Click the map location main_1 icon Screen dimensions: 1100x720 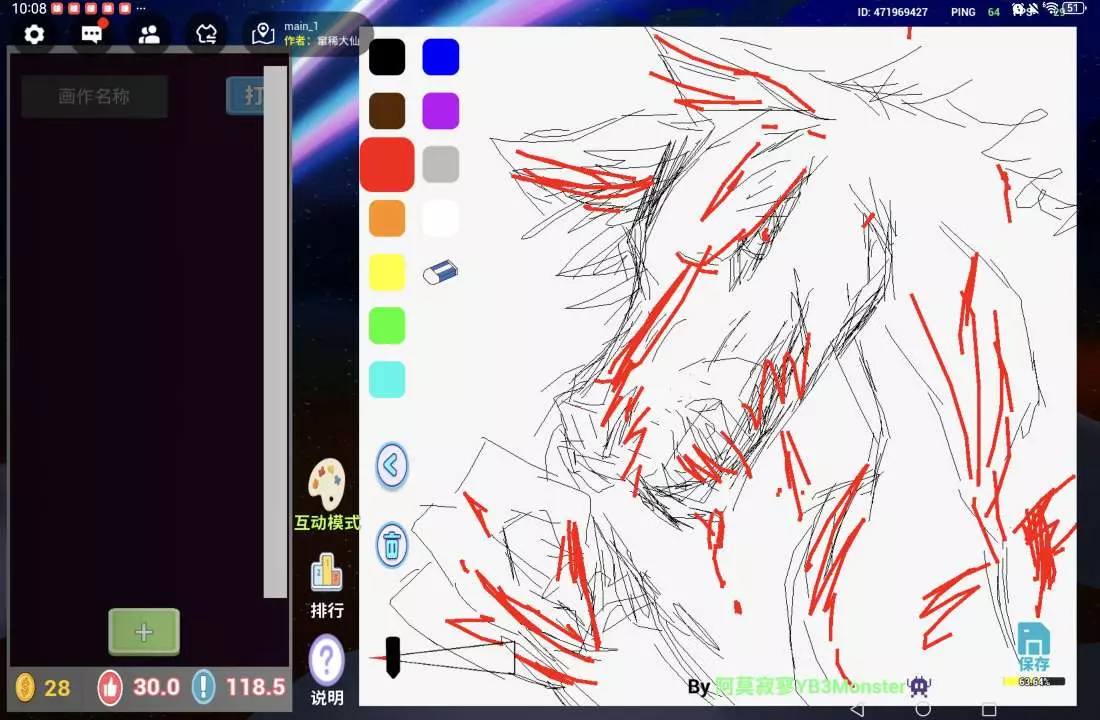tap(263, 35)
